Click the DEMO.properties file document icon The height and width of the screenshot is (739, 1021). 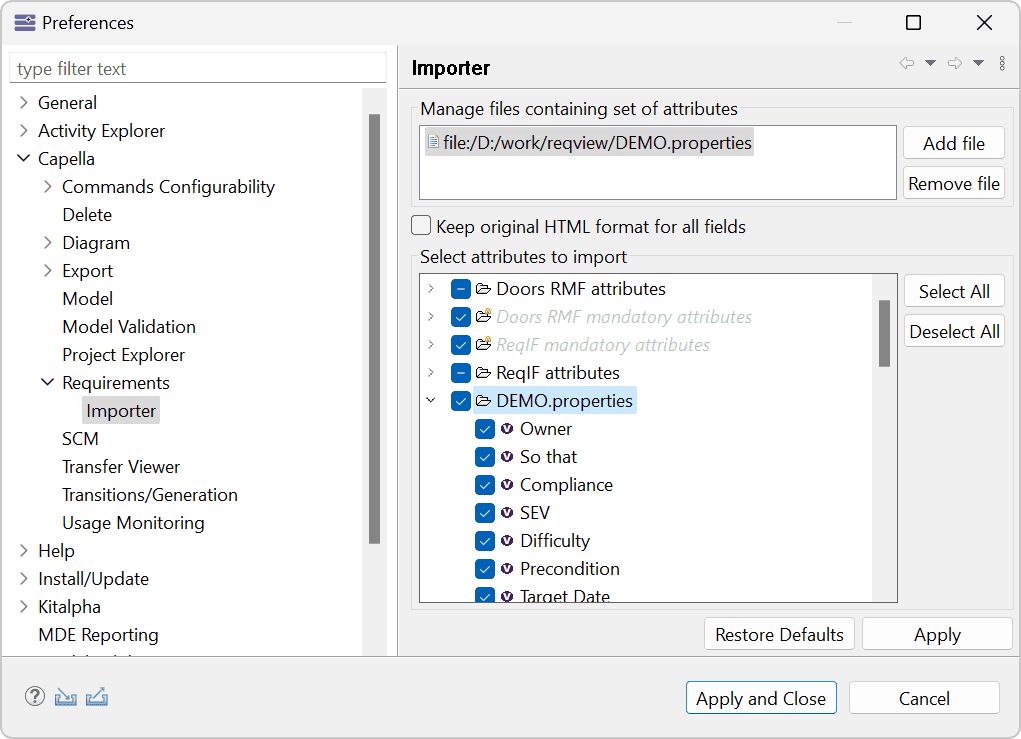coord(433,141)
